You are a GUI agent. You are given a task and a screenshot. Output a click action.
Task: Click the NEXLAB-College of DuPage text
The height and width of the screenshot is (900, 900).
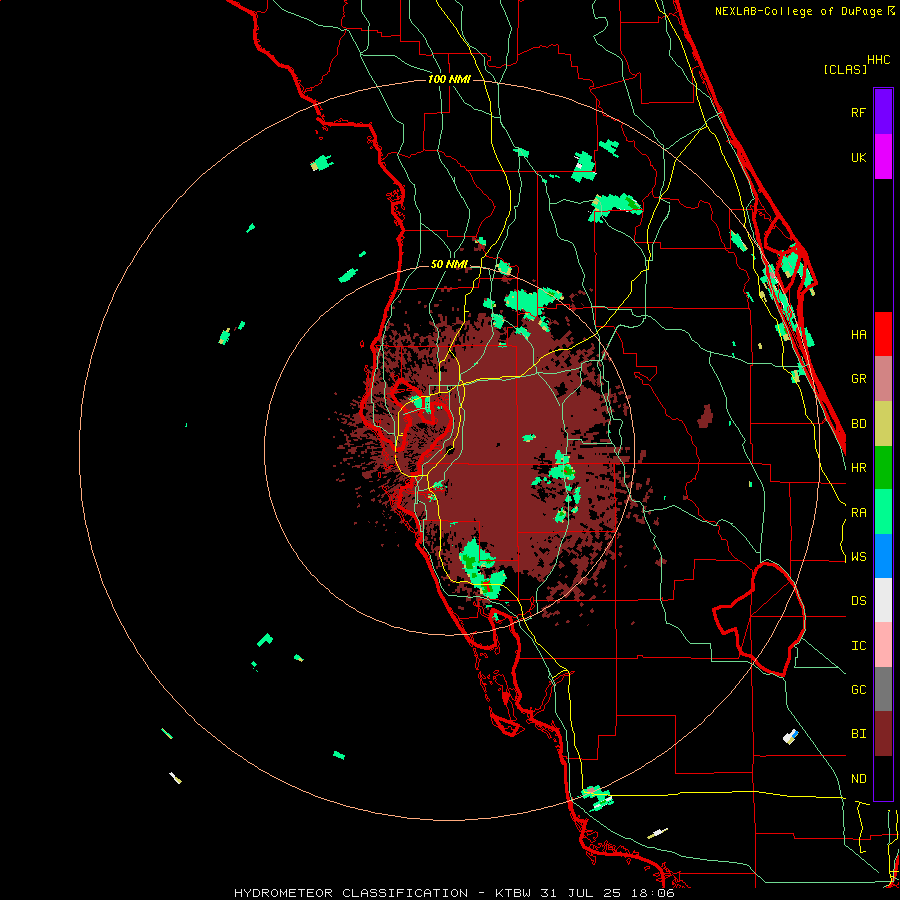pyautogui.click(x=798, y=11)
